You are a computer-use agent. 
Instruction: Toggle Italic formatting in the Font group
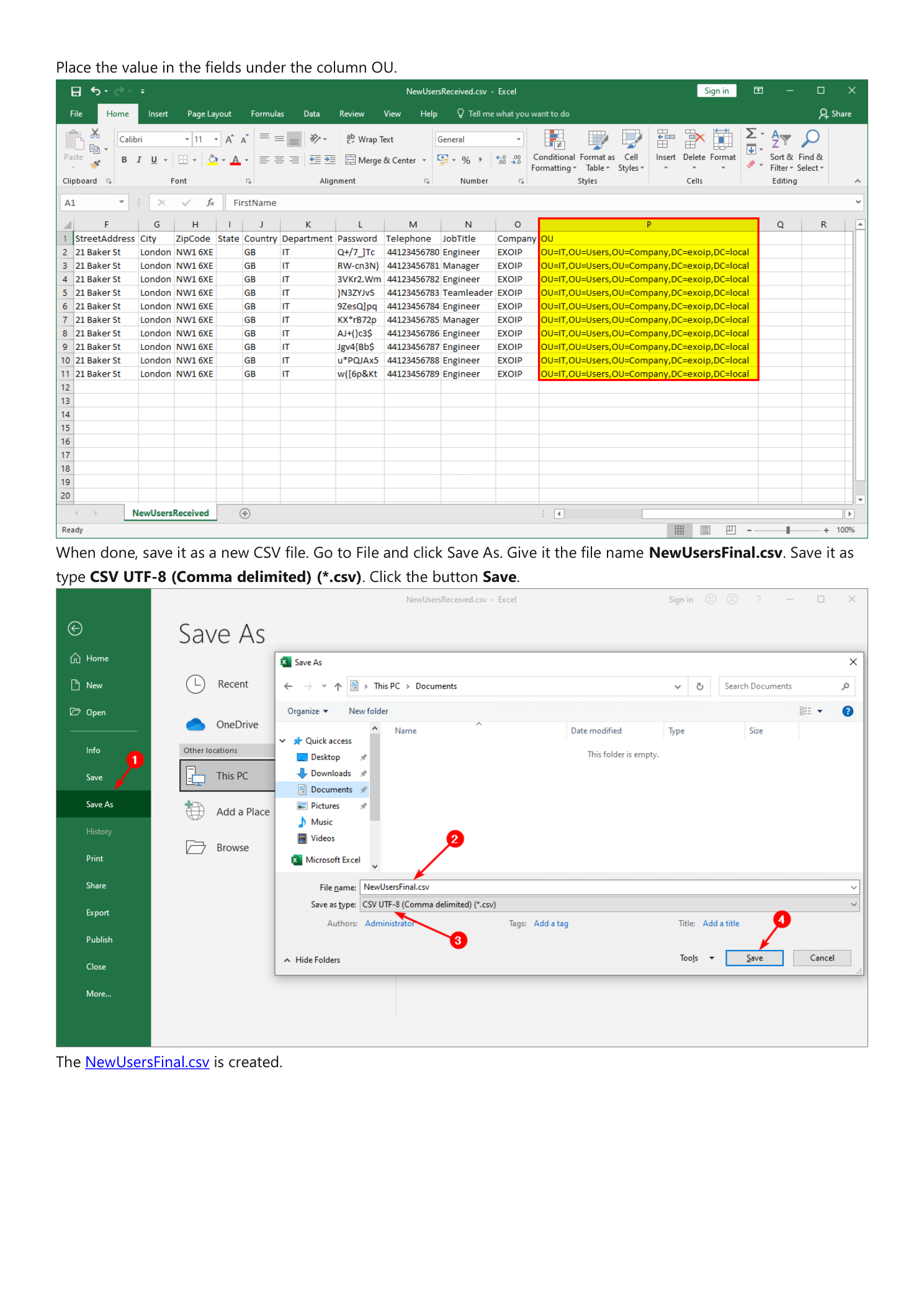pyautogui.click(x=139, y=160)
